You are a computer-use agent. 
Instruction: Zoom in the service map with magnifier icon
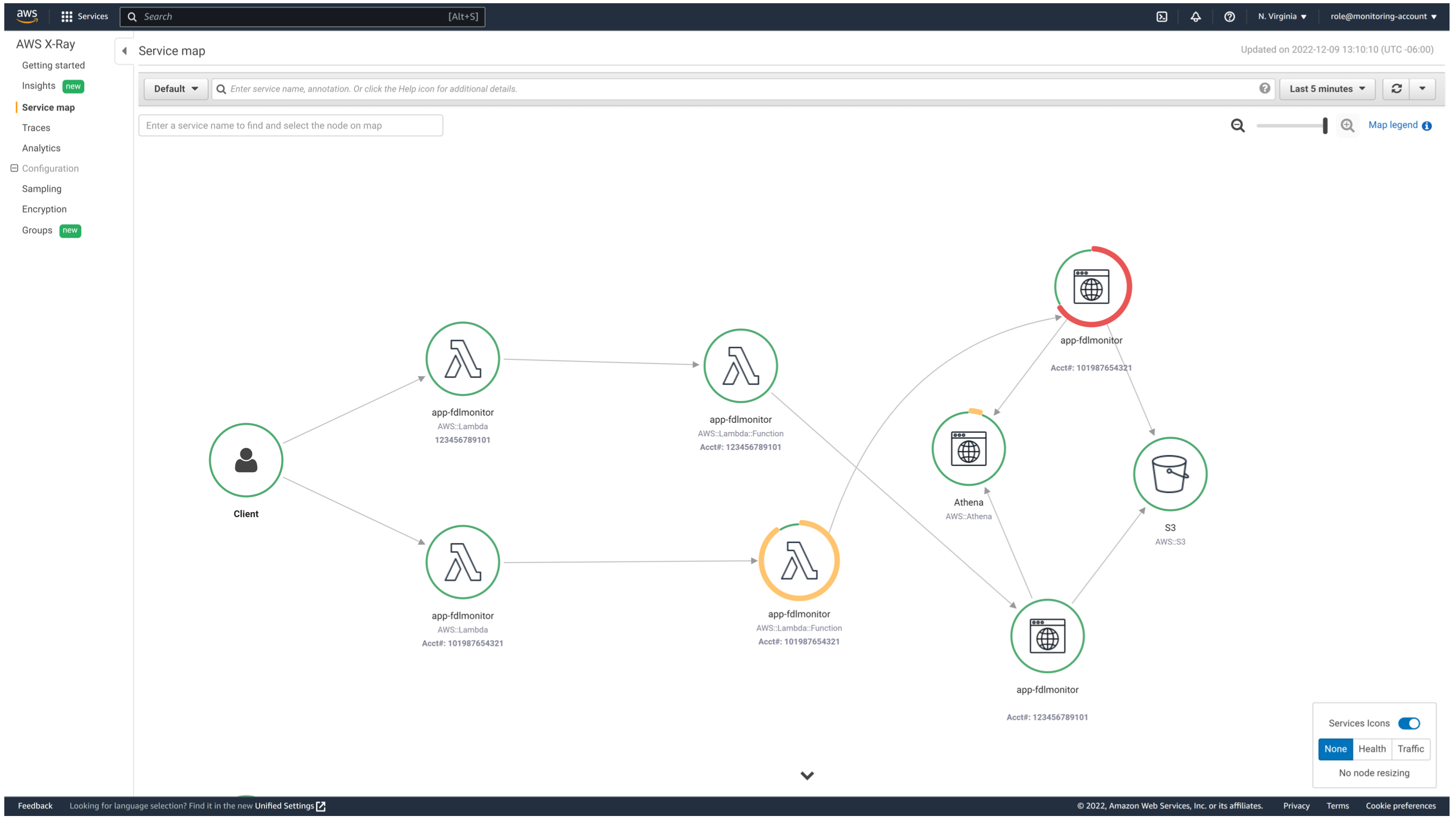click(1347, 125)
